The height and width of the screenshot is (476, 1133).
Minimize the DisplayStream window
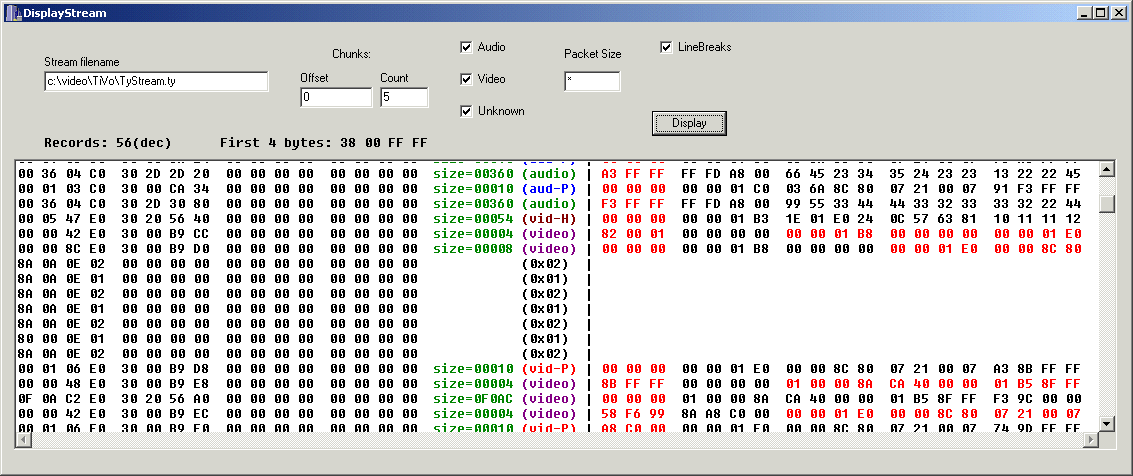[1085, 13]
